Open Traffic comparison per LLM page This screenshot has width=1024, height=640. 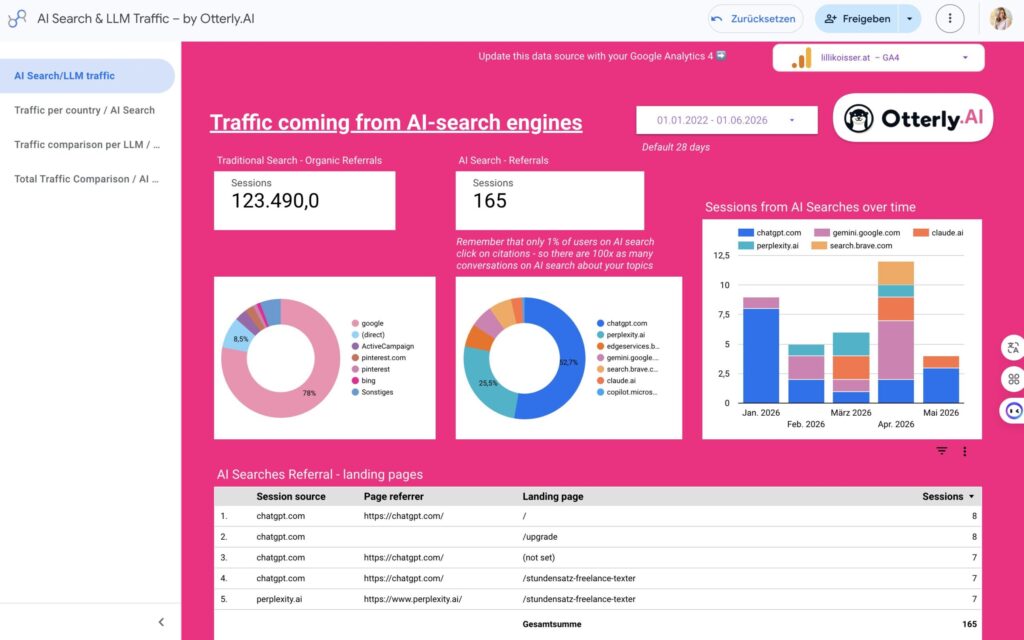[x=87, y=144]
